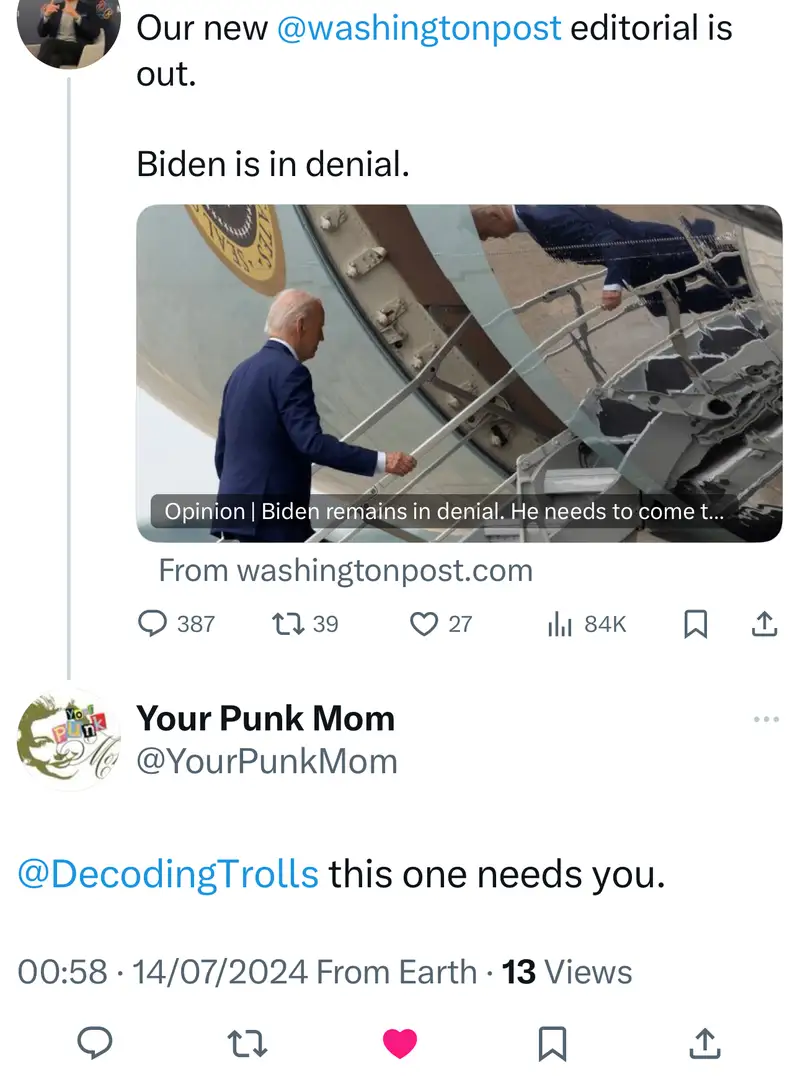Reply to the quoted editorial tweet
This screenshot has width=800, height=1082.
[152, 624]
